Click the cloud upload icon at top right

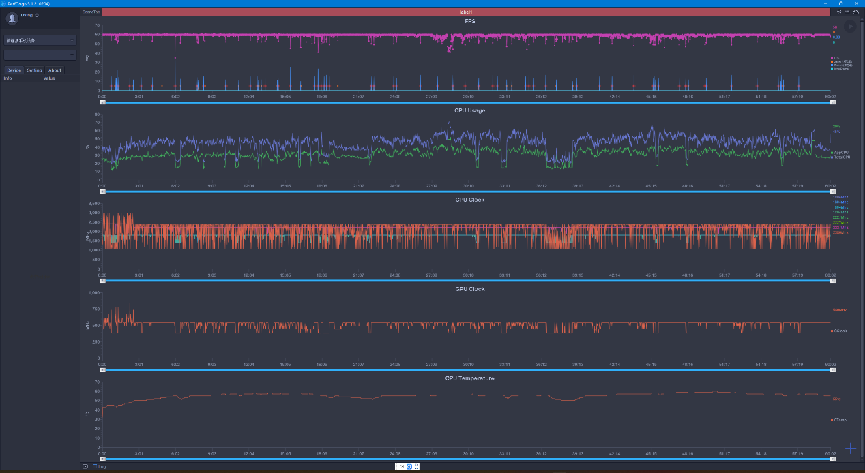[x=856, y=12]
